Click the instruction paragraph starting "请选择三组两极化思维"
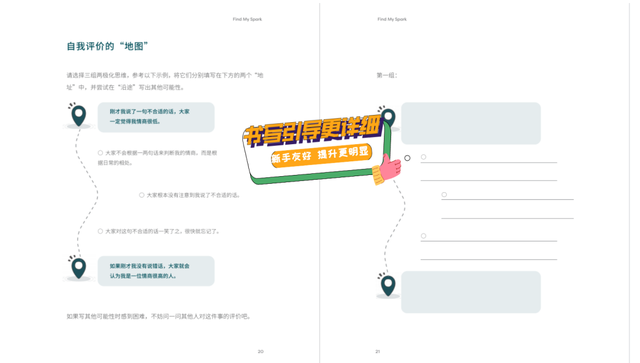Viewport: 640px width, 363px height. tap(165, 81)
